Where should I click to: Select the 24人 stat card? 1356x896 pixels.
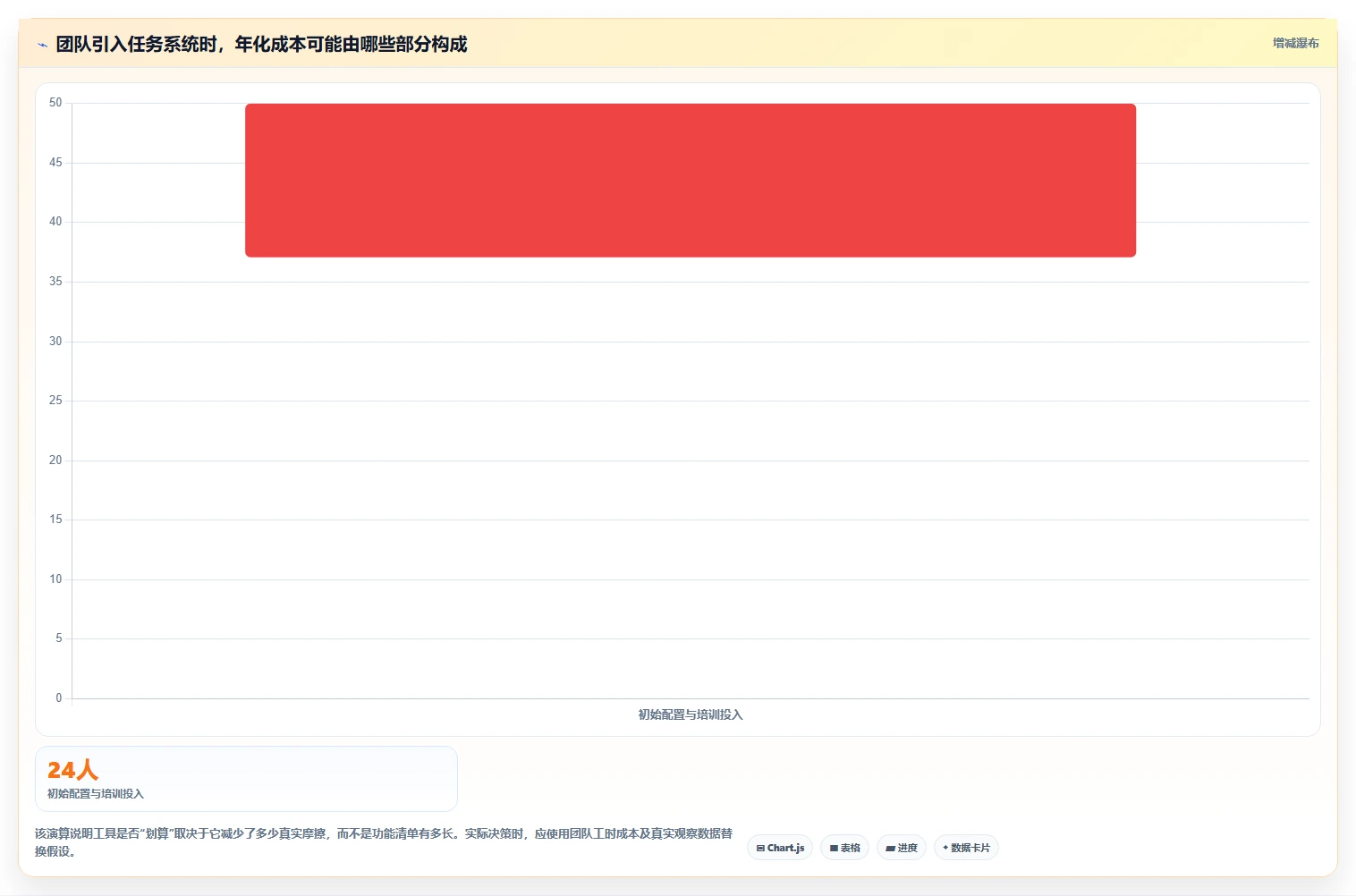point(246,779)
